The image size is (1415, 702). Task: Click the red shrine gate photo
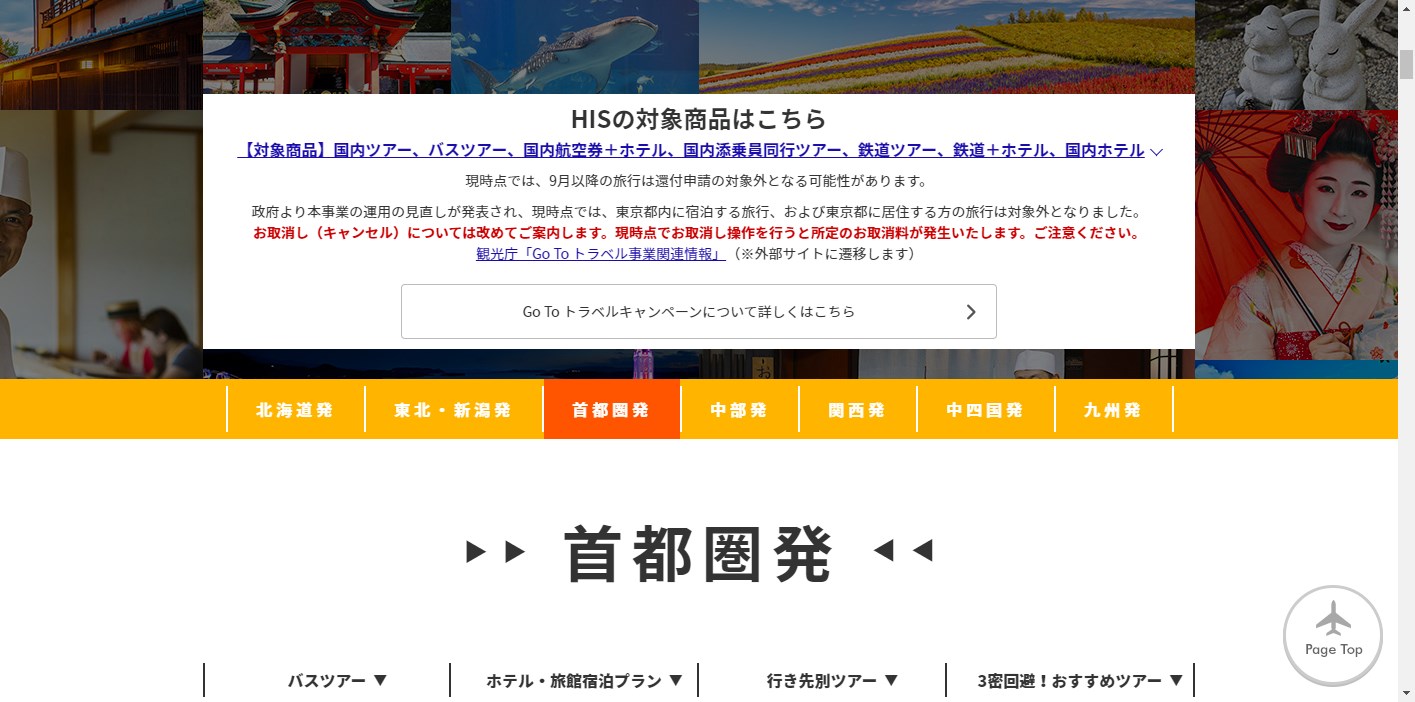click(x=327, y=47)
